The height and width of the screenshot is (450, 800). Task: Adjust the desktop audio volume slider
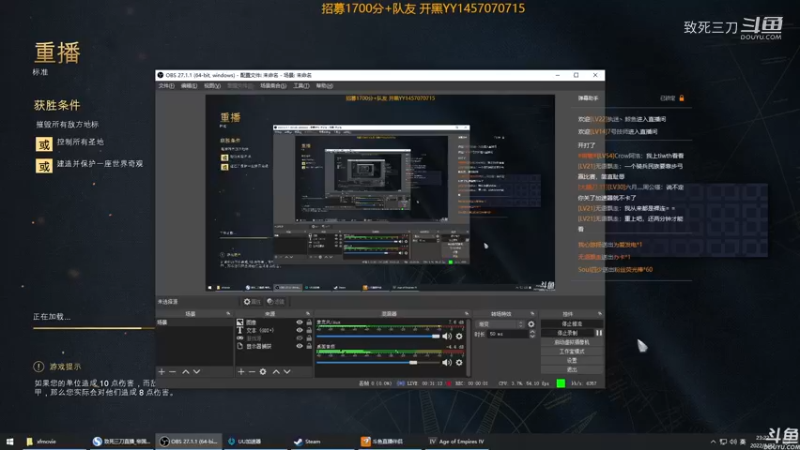(x=378, y=362)
